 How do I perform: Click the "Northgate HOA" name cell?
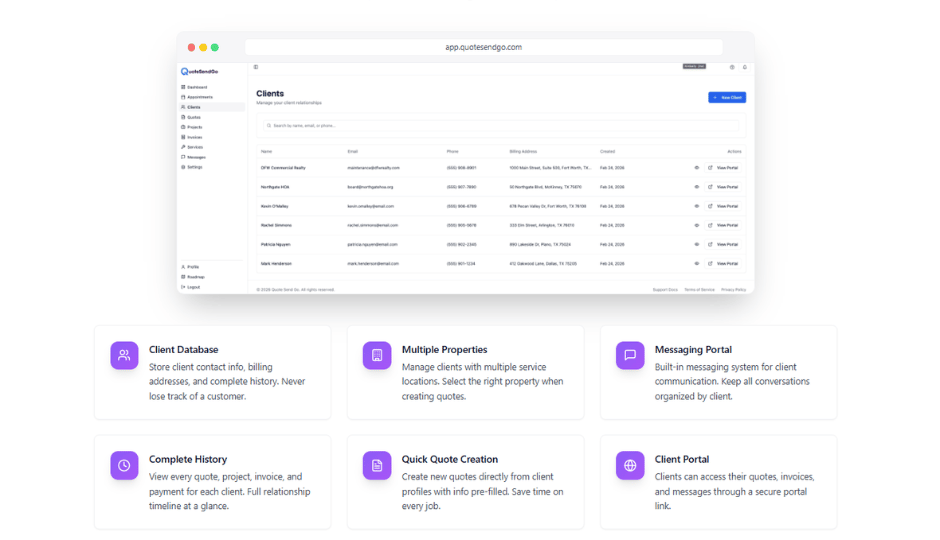pos(275,187)
